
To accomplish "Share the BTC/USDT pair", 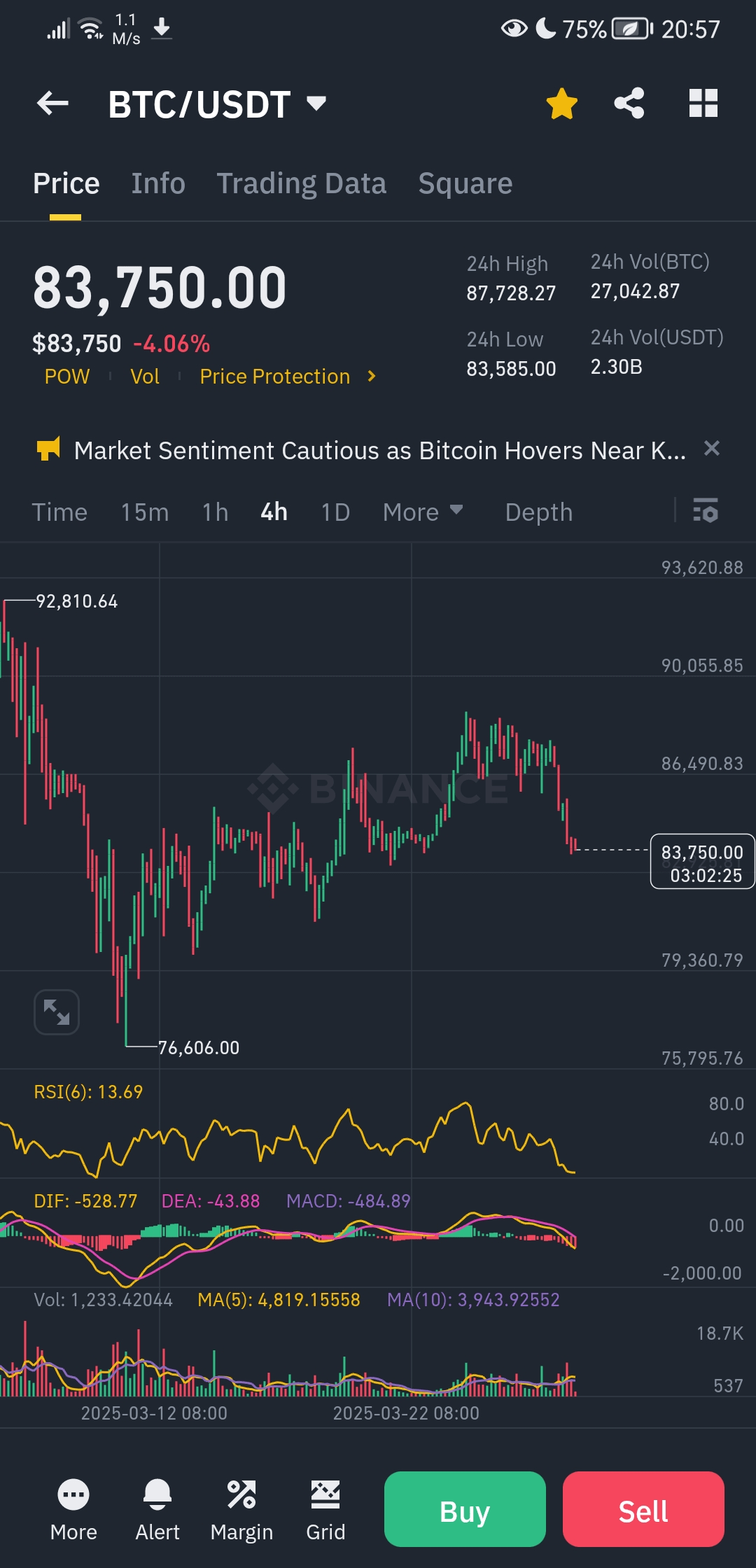I will click(x=629, y=103).
